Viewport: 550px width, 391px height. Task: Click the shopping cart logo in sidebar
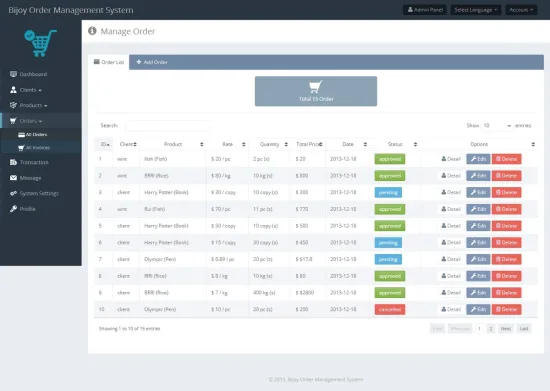click(40, 43)
